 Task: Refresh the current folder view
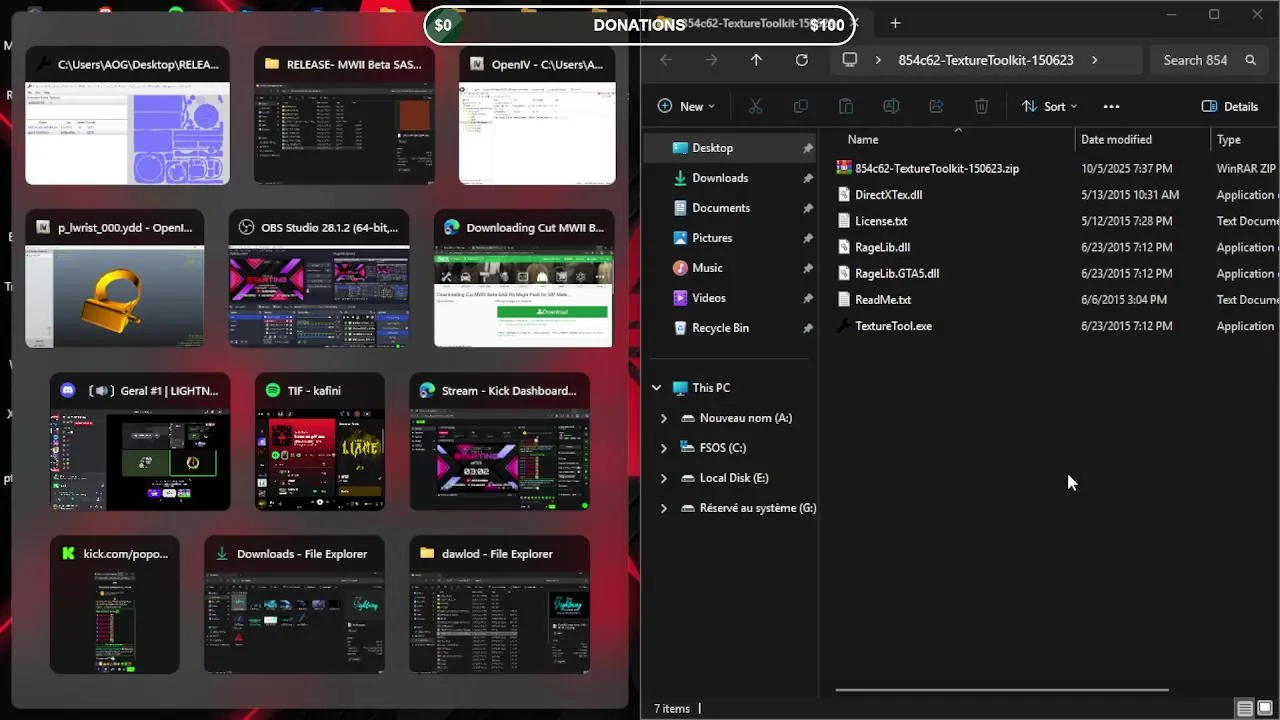pos(801,60)
